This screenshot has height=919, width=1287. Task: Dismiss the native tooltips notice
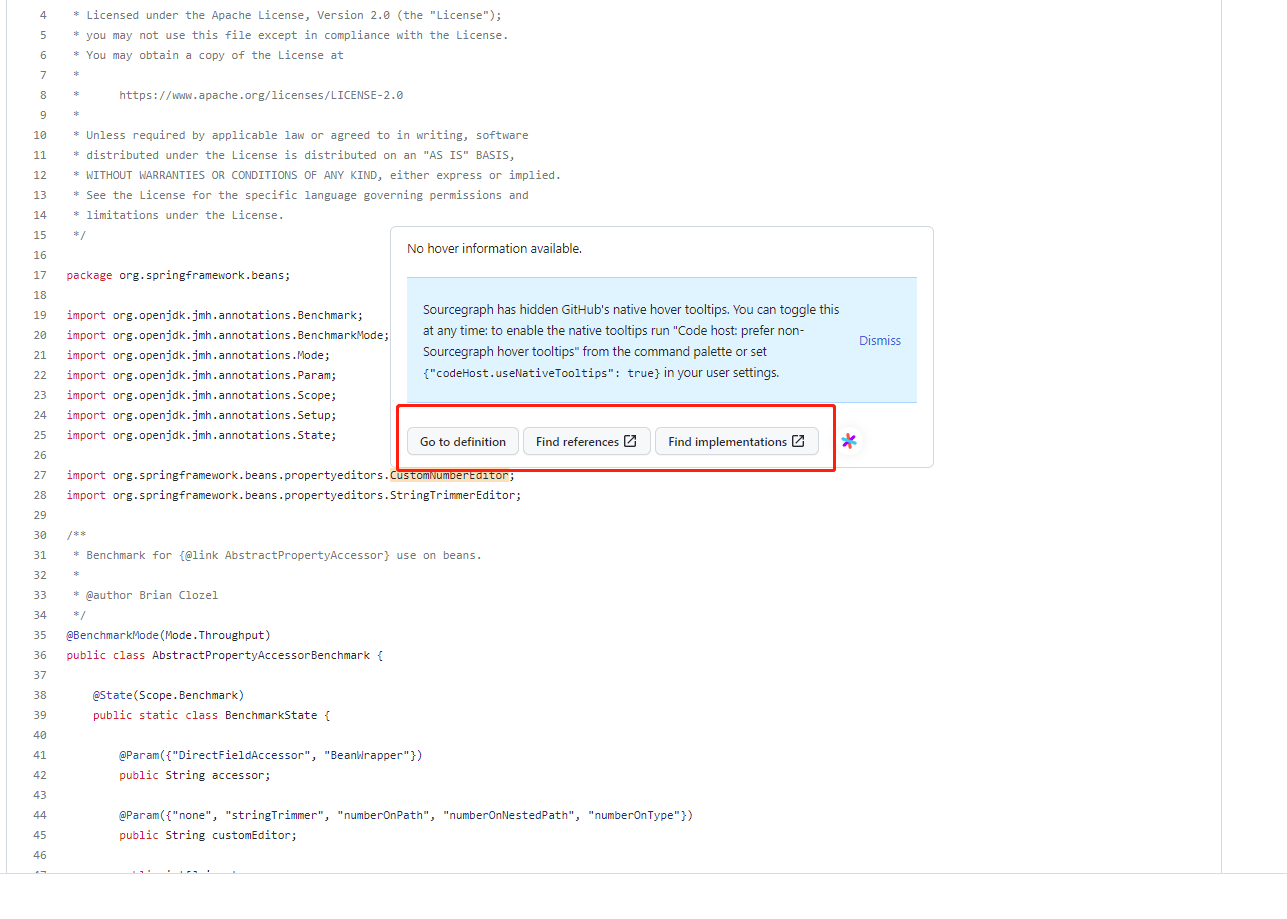(x=880, y=340)
